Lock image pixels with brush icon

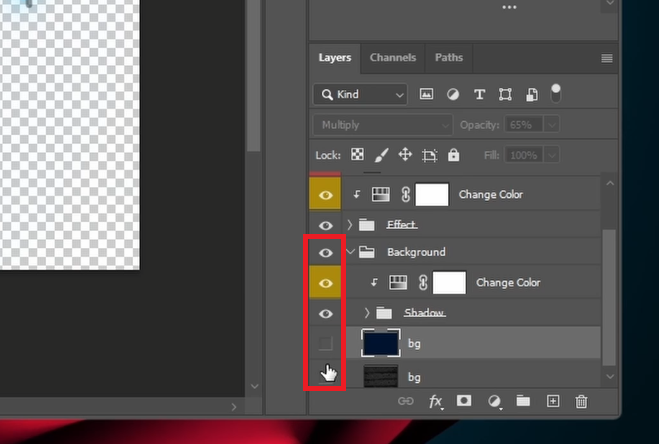pyautogui.click(x=381, y=155)
